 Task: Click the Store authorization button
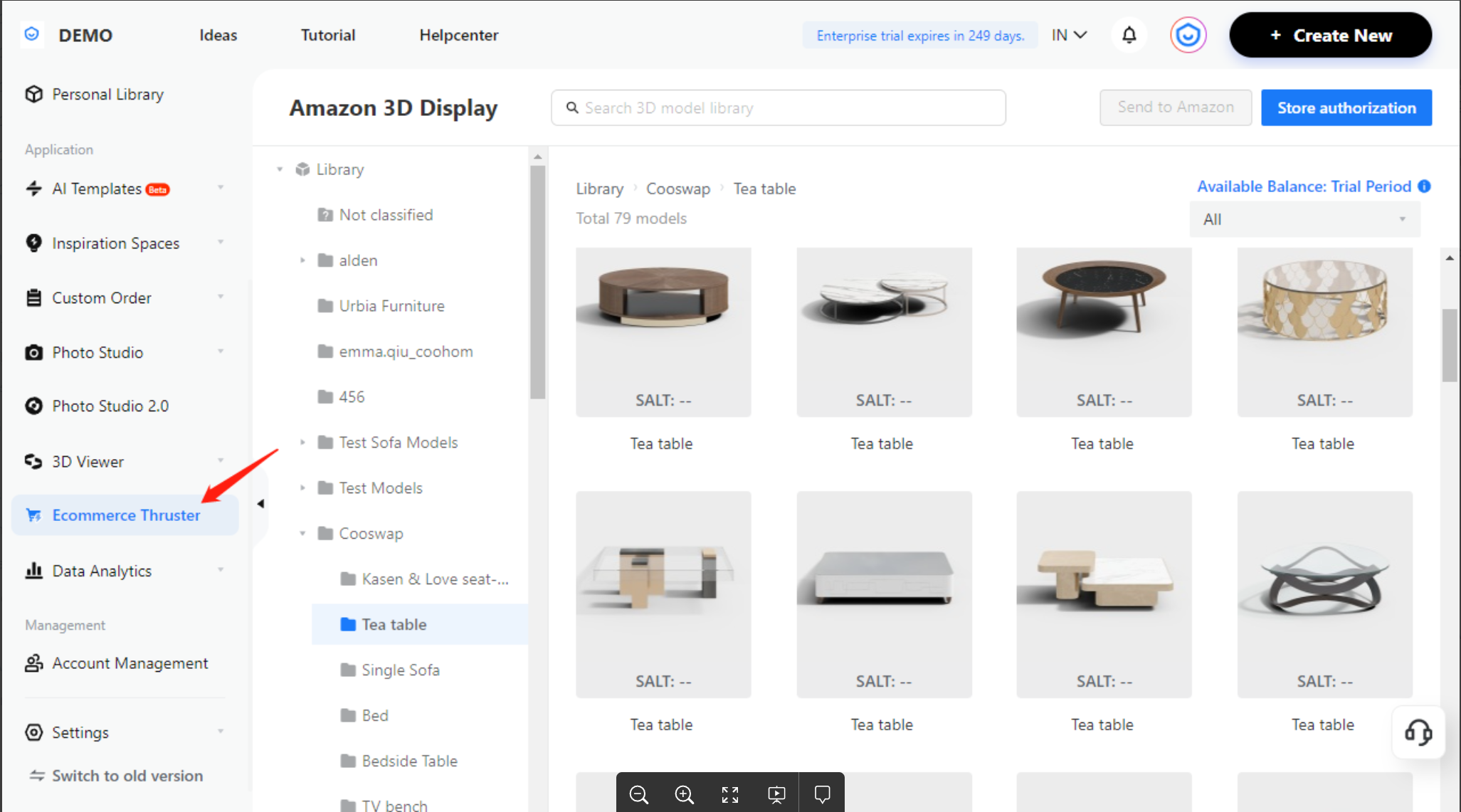(x=1346, y=107)
